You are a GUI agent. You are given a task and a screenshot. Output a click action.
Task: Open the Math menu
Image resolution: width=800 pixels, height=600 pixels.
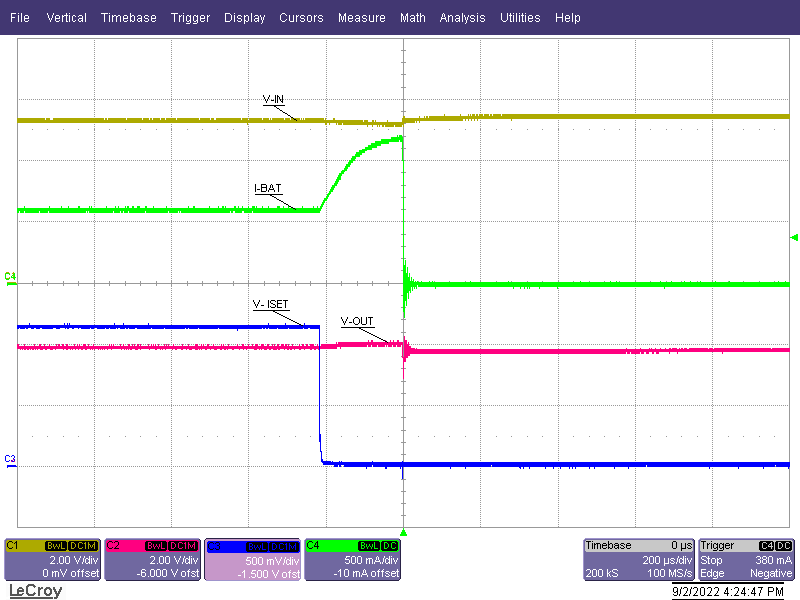tap(412, 17)
